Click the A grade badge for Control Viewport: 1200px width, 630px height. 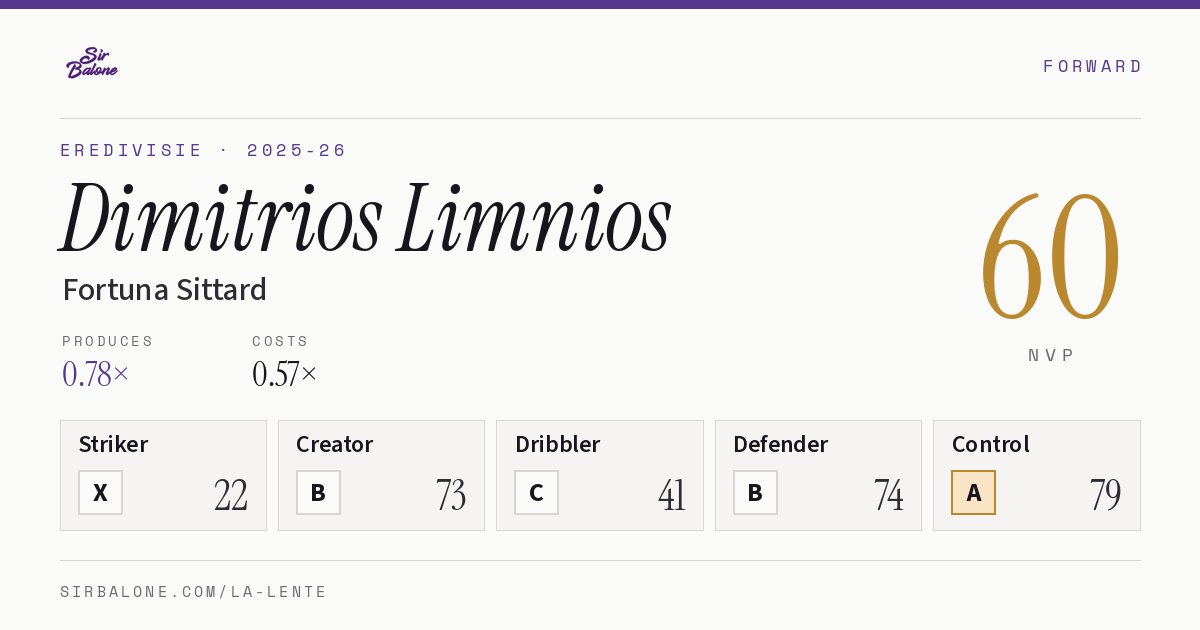tap(973, 492)
